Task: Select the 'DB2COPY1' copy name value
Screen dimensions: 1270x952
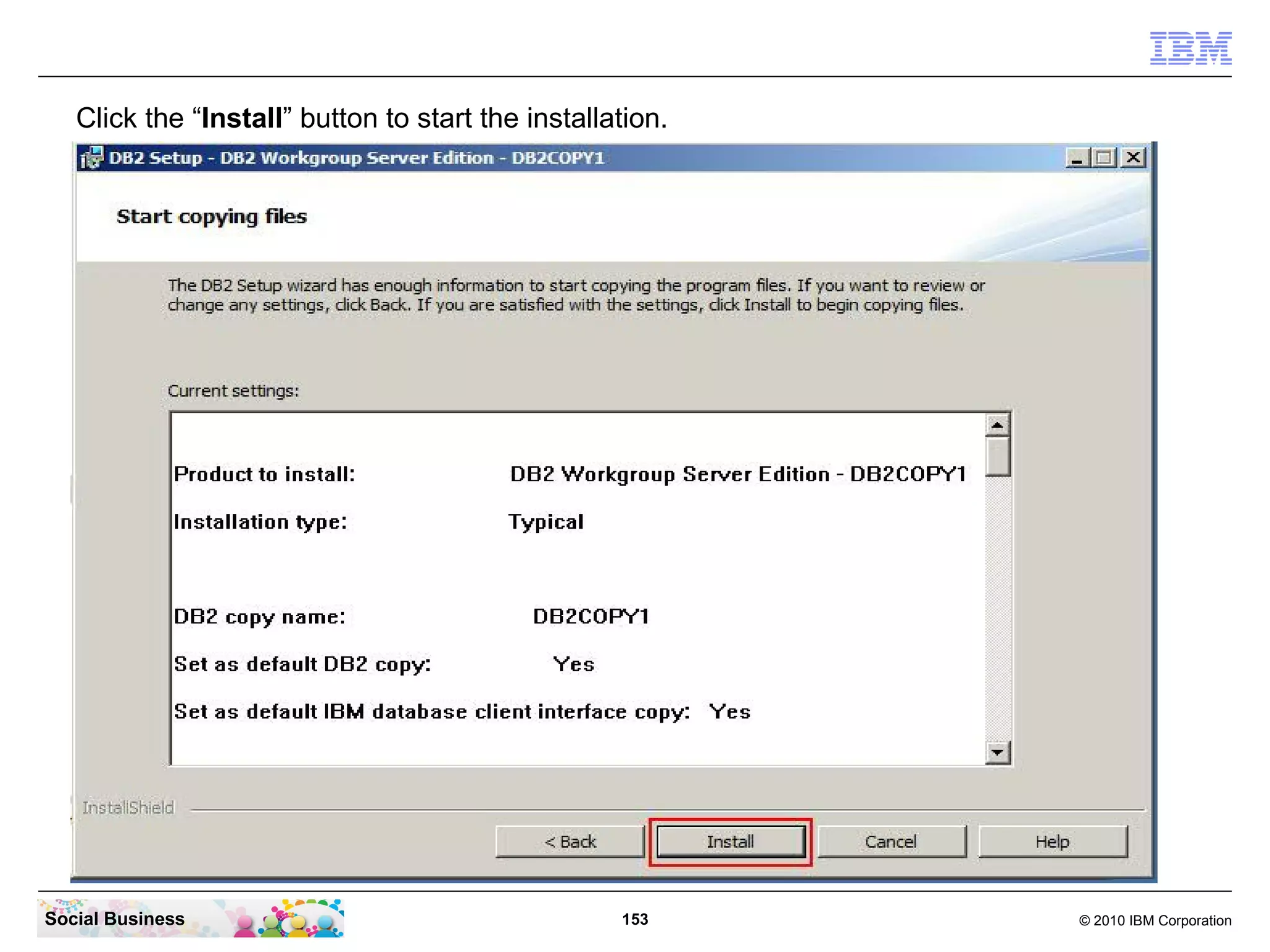Action: [x=591, y=616]
